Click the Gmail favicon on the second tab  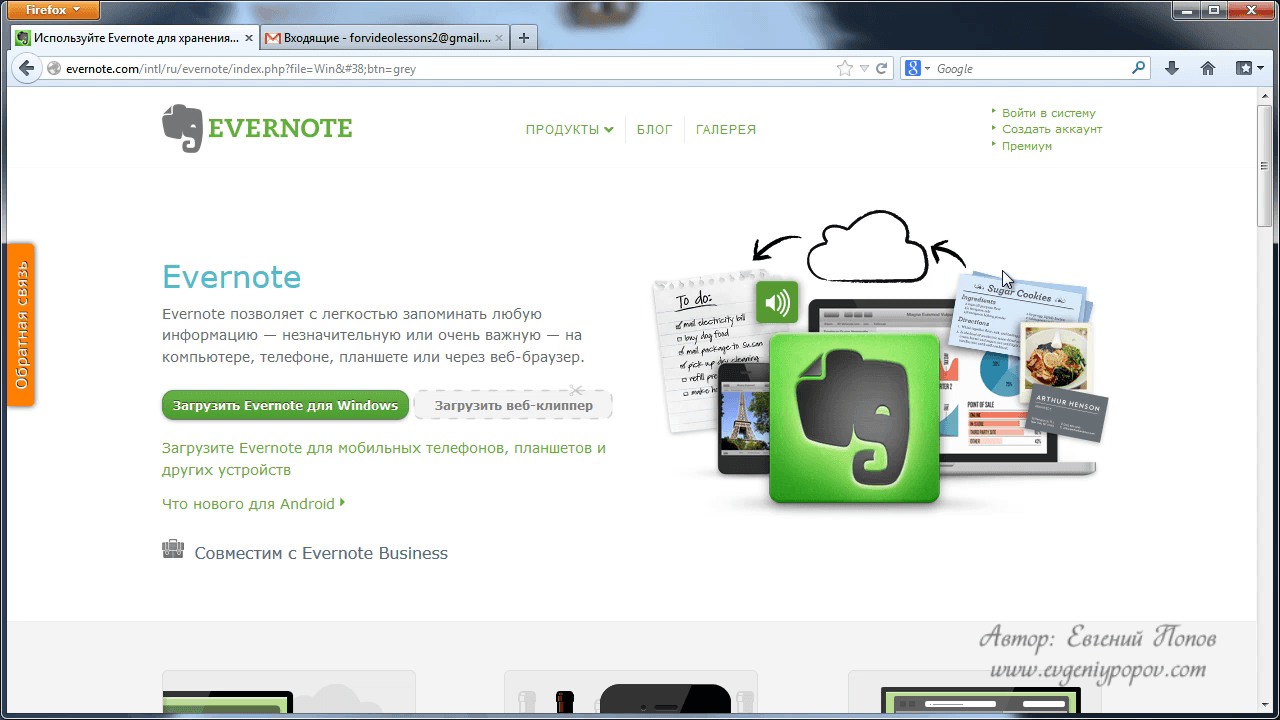(x=272, y=38)
